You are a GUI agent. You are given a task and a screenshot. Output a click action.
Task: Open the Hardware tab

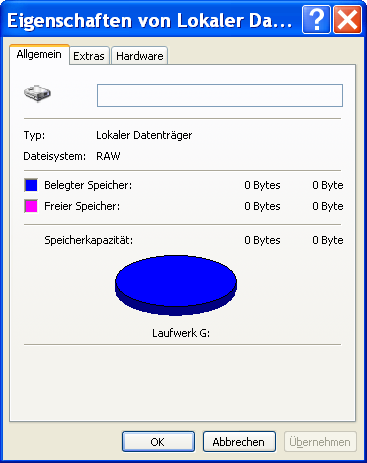click(x=139, y=56)
